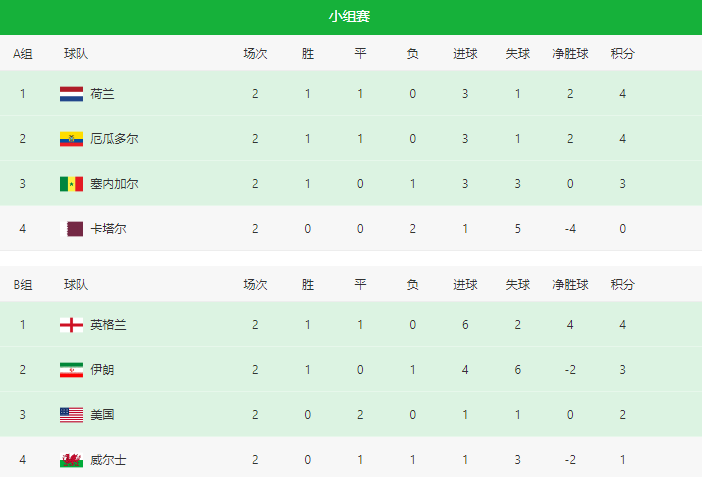
Task: Click the Netherlands flag icon
Action: click(x=71, y=94)
